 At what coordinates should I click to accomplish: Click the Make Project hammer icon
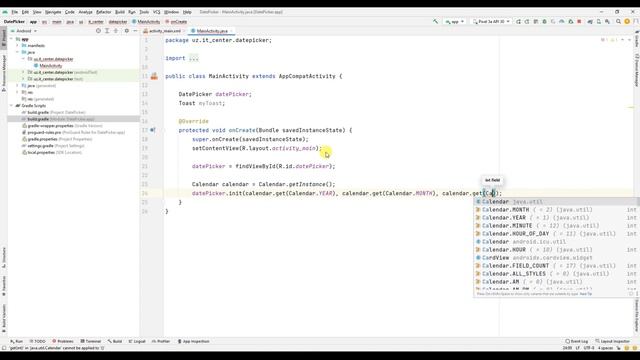pyautogui.click(x=436, y=22)
